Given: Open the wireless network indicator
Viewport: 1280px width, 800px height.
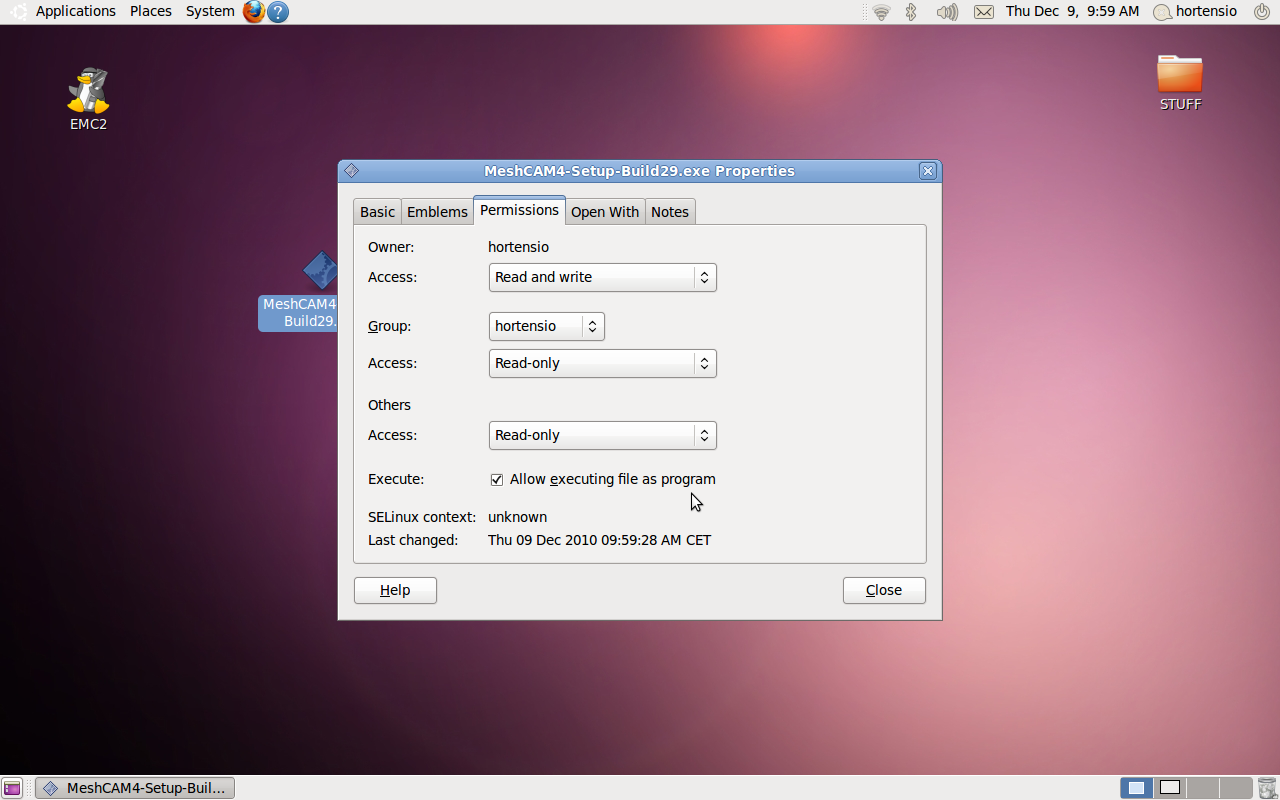Looking at the screenshot, I should click(881, 12).
